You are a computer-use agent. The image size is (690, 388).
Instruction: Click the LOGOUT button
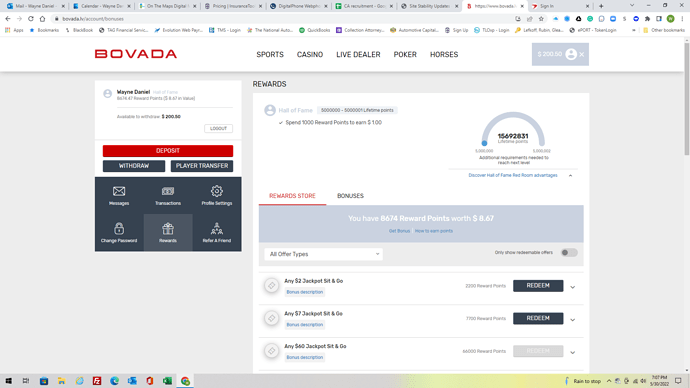pyautogui.click(x=218, y=128)
